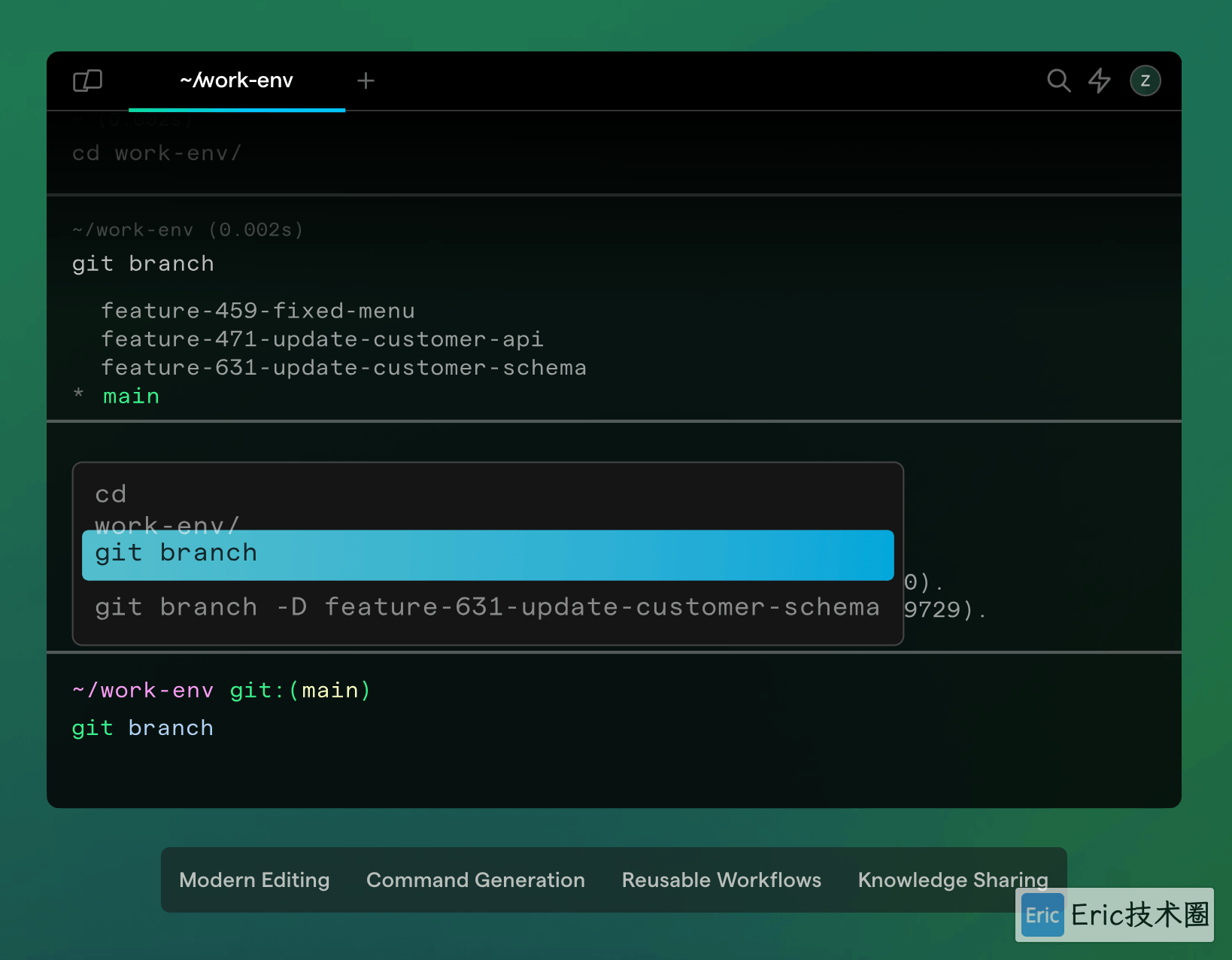Image resolution: width=1232 pixels, height=960 pixels.
Task: Open the split panes icon
Action: (x=87, y=81)
